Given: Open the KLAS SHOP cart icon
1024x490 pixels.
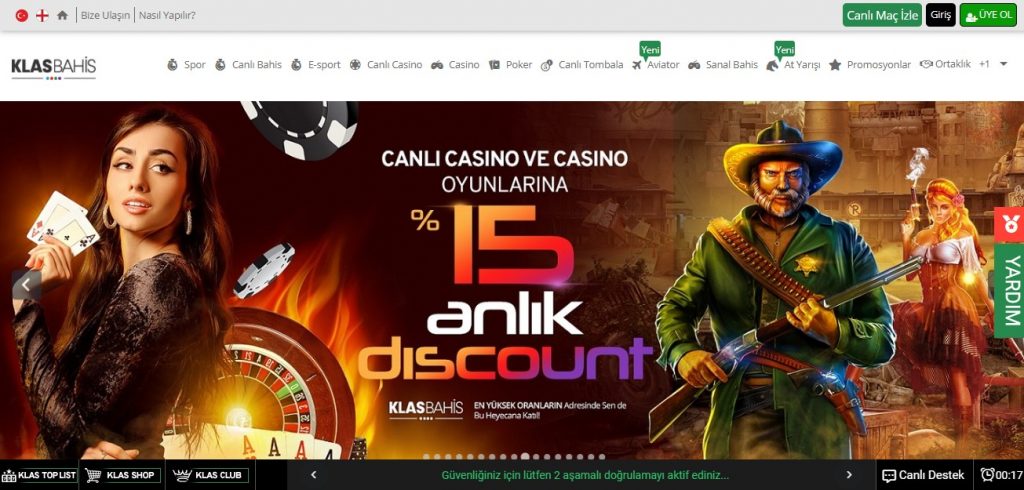Looking at the screenshot, I should click(x=93, y=475).
